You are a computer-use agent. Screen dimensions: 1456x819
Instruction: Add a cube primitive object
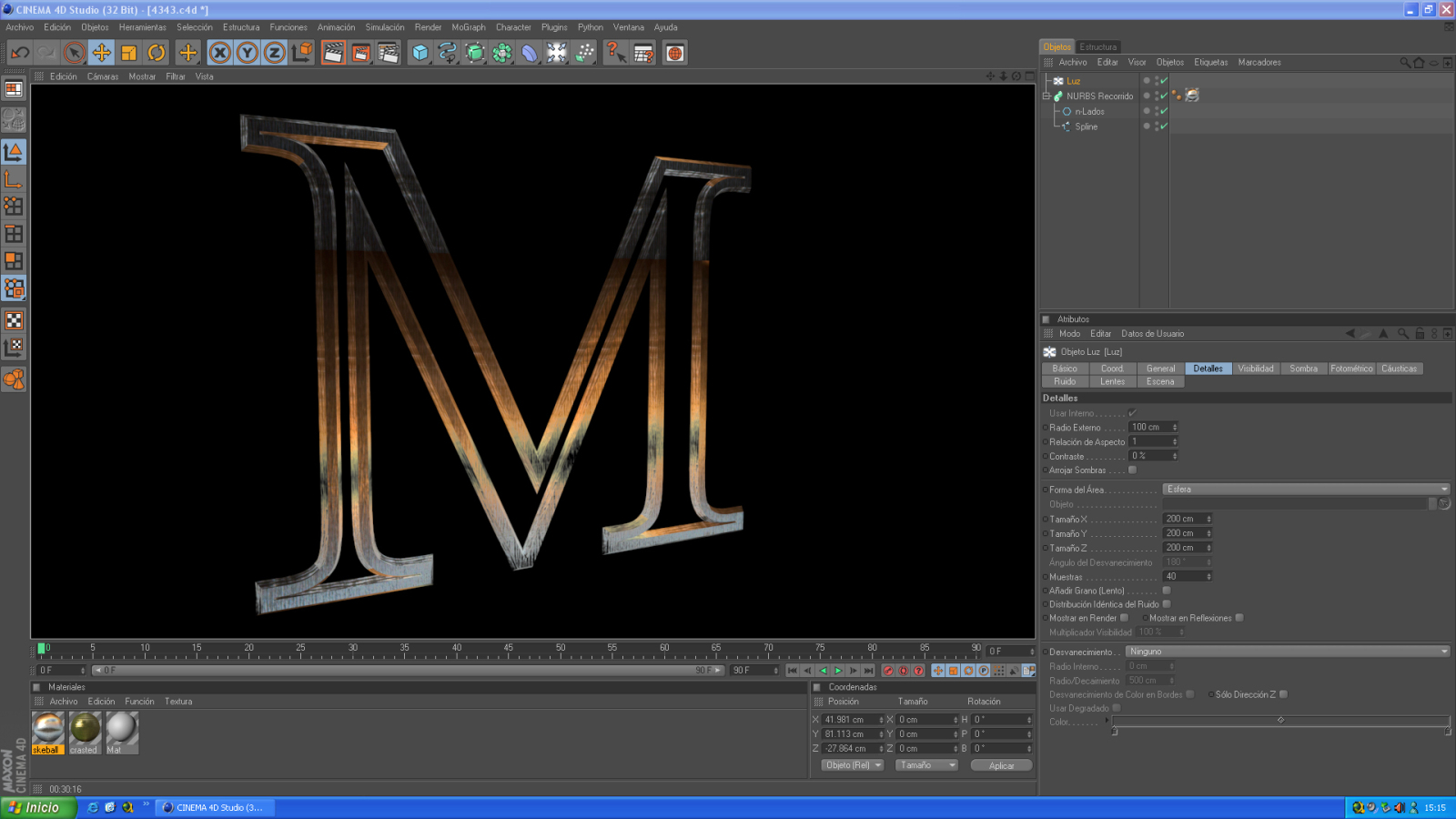coord(420,53)
